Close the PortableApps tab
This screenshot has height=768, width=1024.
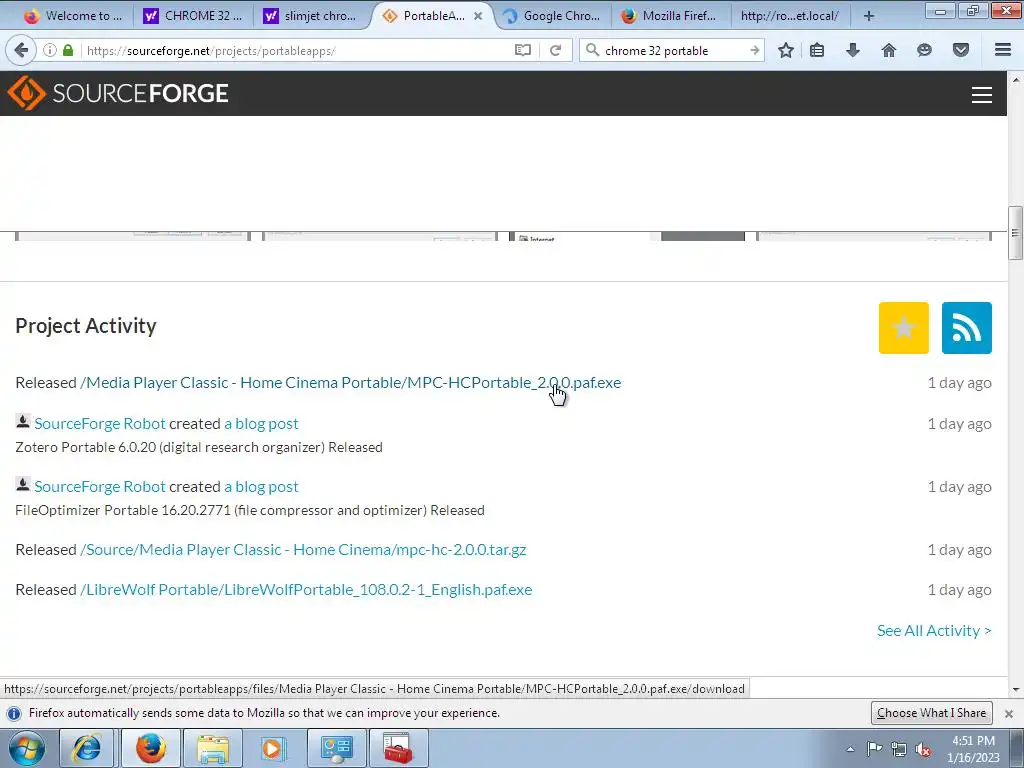(x=478, y=16)
